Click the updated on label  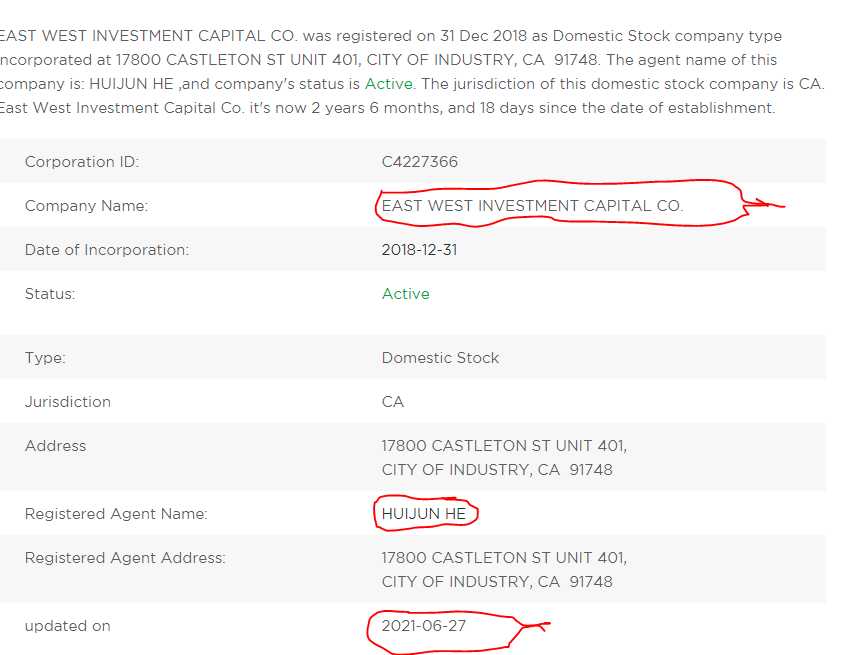(x=68, y=626)
